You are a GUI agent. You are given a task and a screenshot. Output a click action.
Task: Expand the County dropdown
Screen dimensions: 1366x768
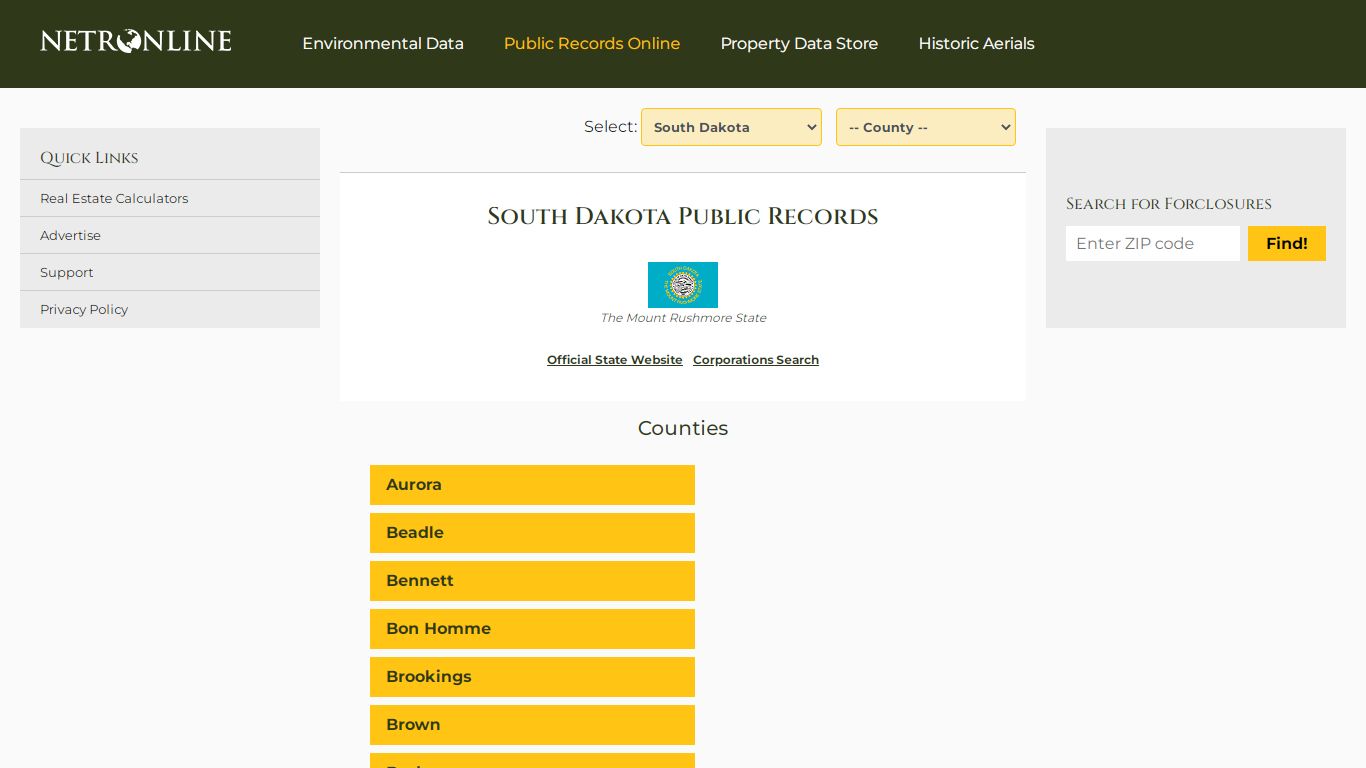tap(926, 127)
